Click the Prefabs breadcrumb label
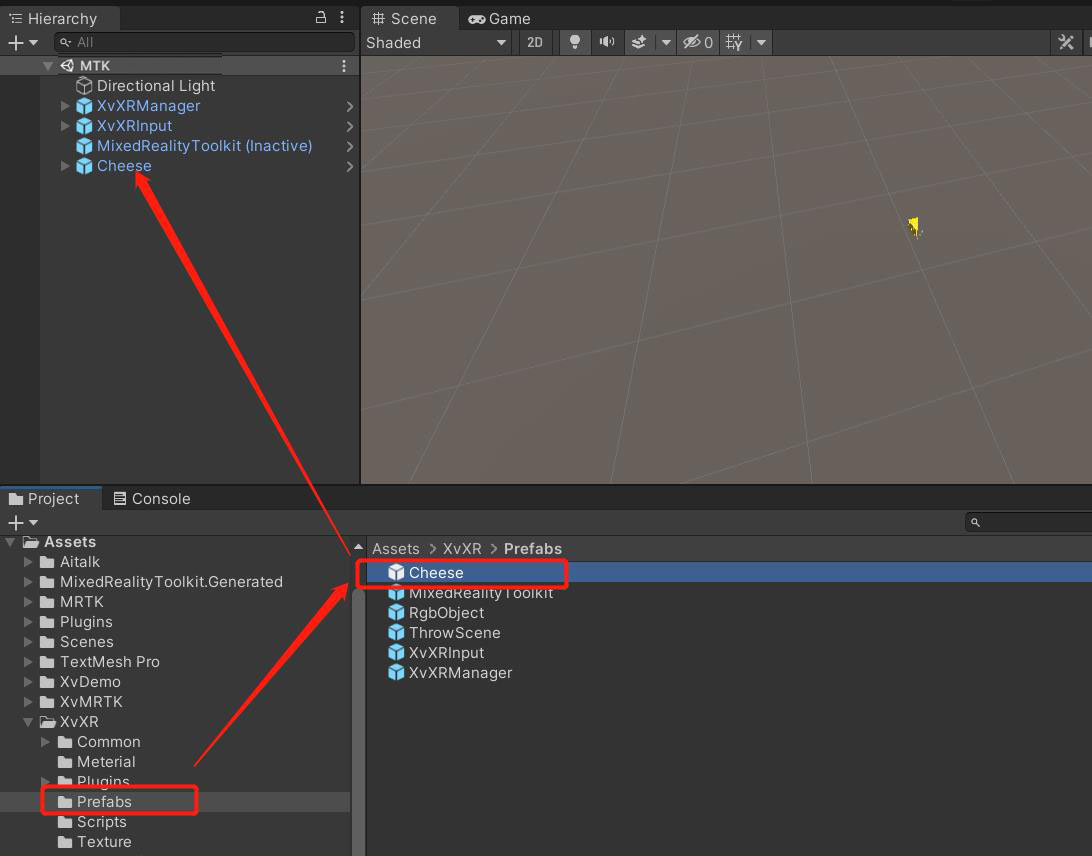The image size is (1092, 856). (x=533, y=549)
